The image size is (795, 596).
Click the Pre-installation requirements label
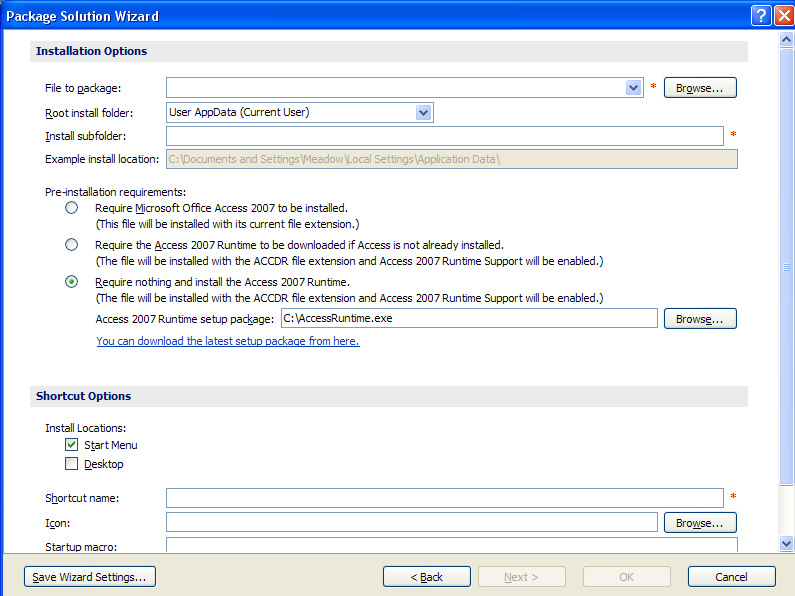click(x=116, y=192)
